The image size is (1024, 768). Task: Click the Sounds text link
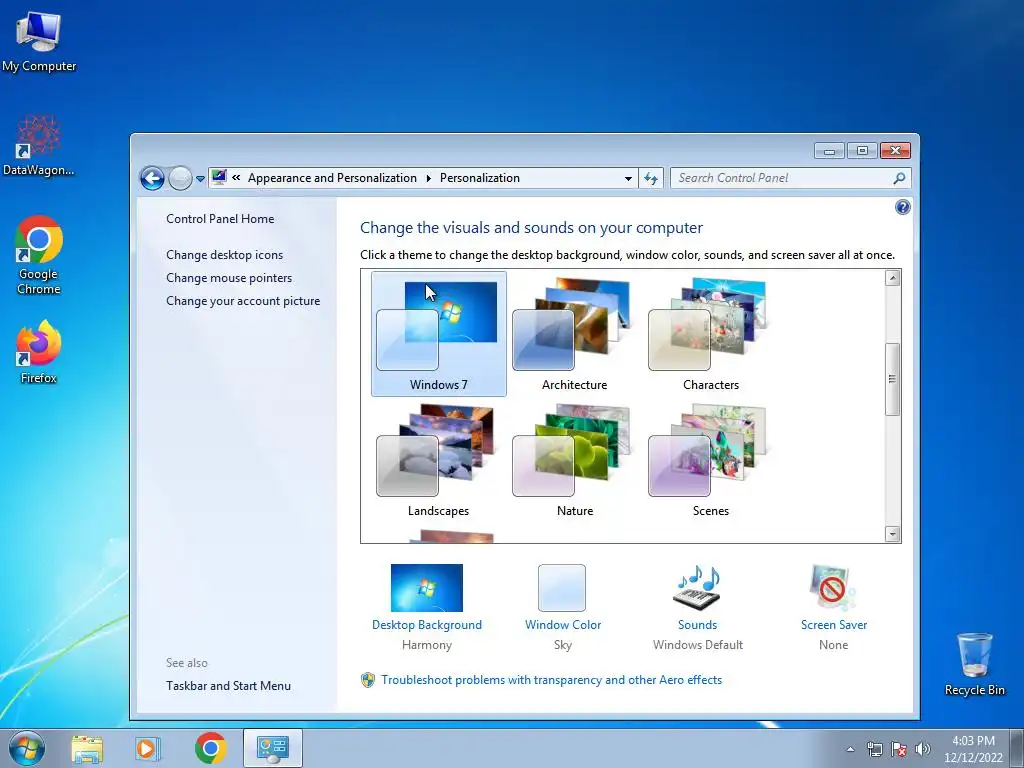click(x=697, y=625)
